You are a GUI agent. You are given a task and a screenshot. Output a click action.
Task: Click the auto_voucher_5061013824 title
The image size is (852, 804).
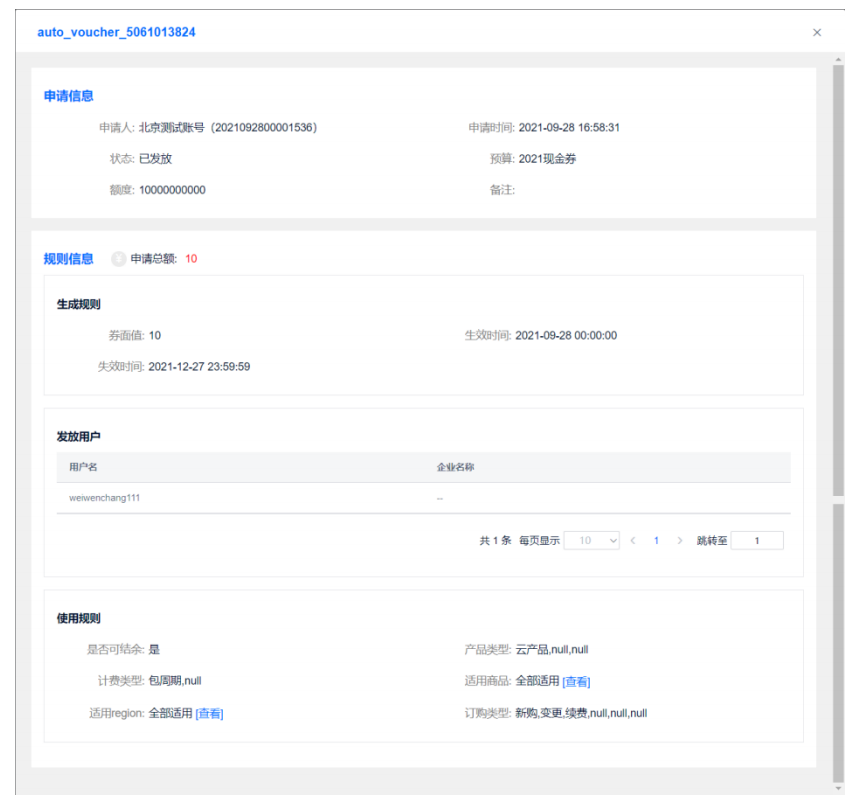(x=116, y=33)
